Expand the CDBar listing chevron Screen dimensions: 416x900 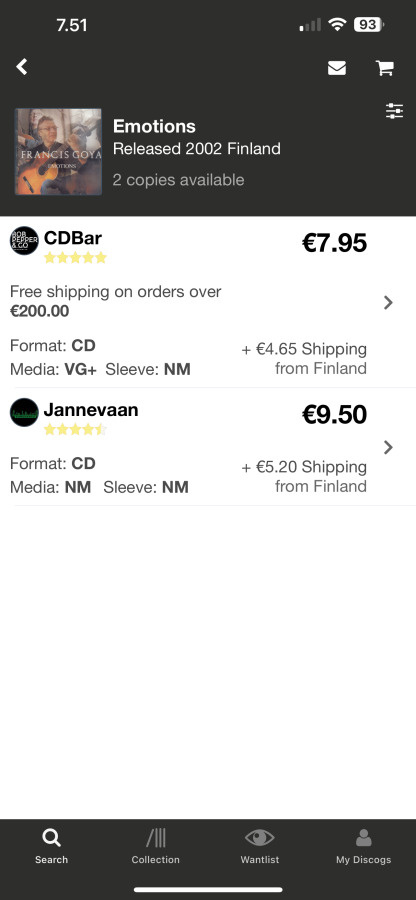[388, 302]
